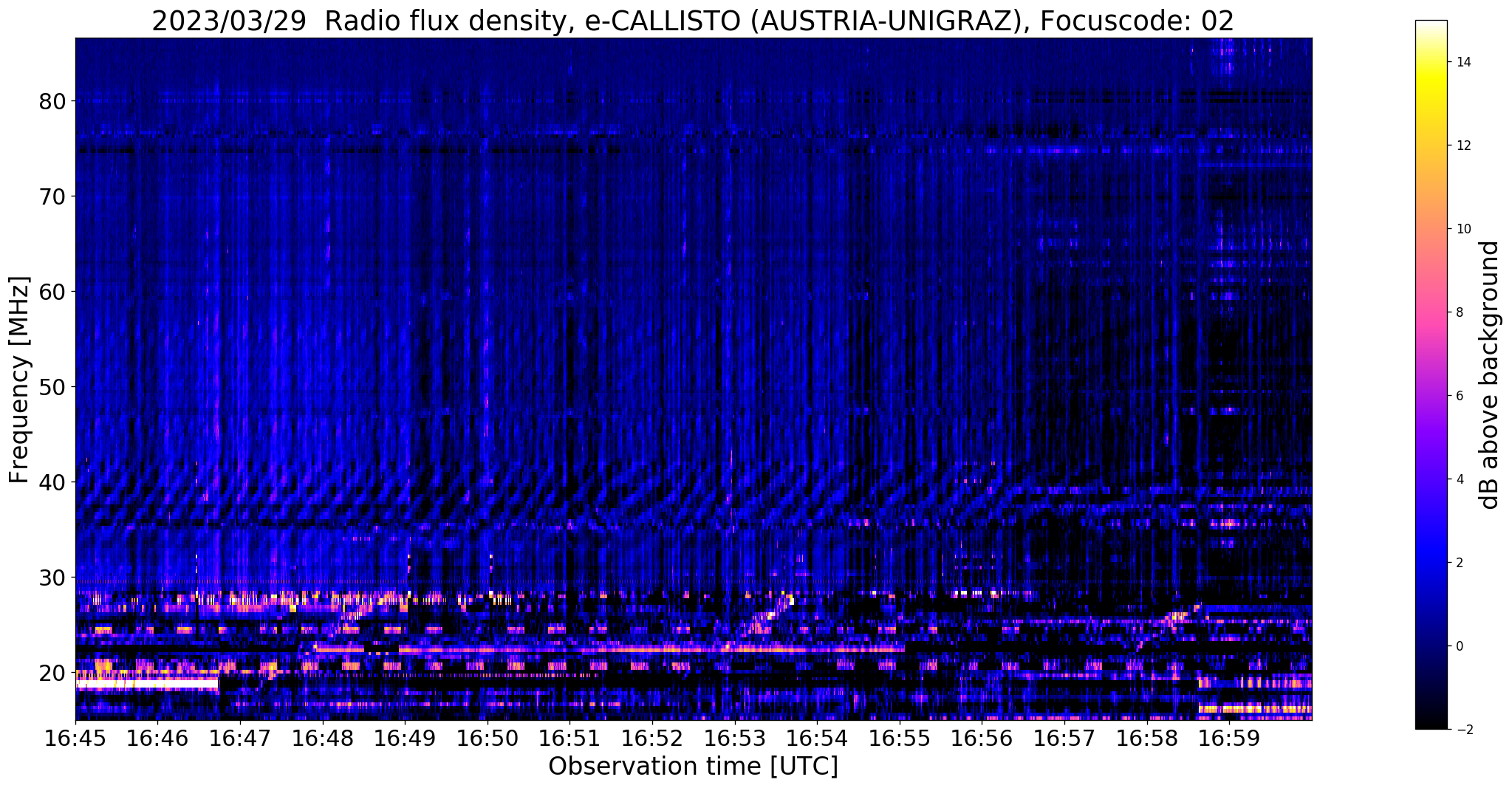The height and width of the screenshot is (788, 1512).
Task: Click the 16:47 time tick label
Action: coord(240,739)
